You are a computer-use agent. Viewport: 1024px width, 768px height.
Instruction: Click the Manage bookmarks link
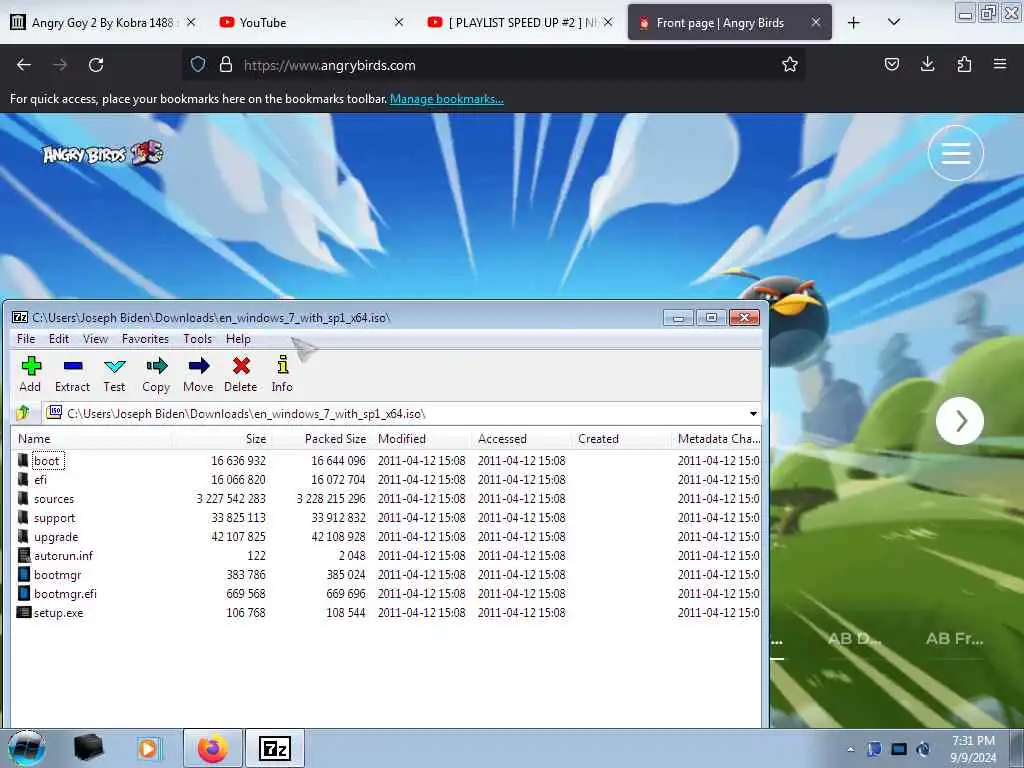pyautogui.click(x=447, y=99)
